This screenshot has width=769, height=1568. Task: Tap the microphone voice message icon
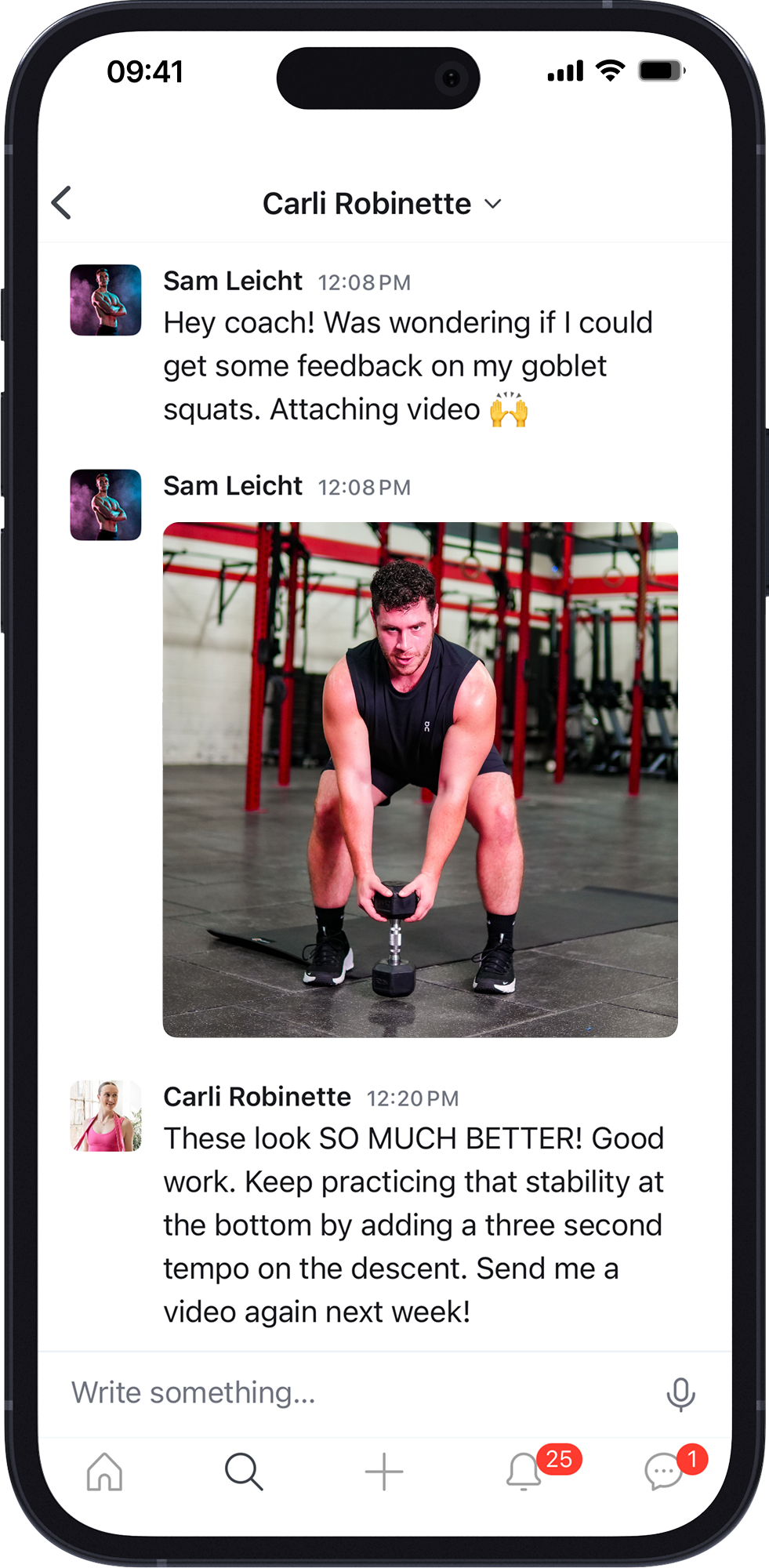pyautogui.click(x=680, y=1394)
